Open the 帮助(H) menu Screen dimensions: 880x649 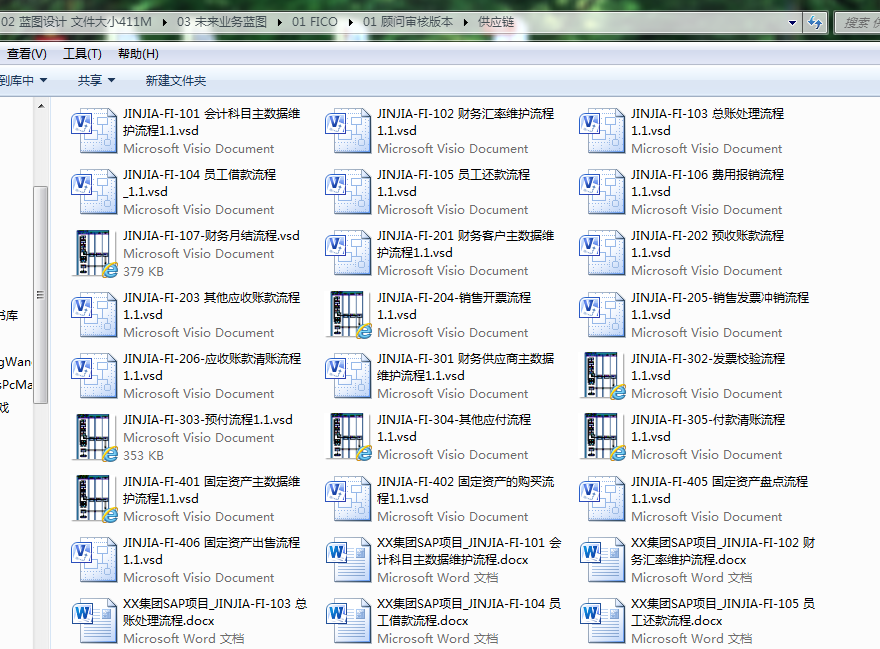(138, 54)
